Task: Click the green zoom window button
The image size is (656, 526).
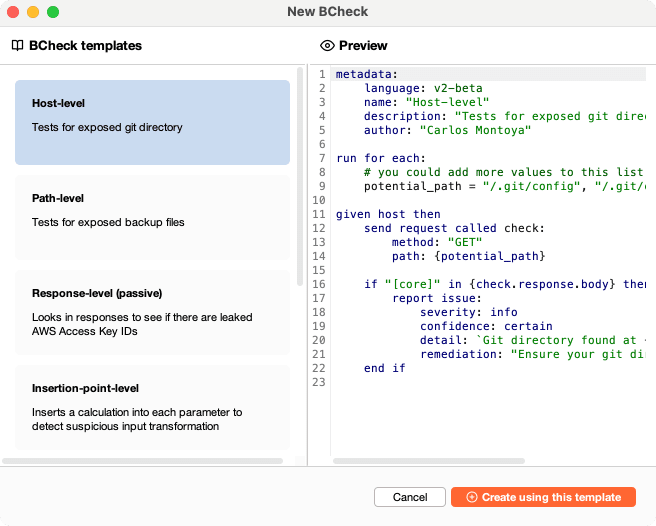Action: [53, 12]
